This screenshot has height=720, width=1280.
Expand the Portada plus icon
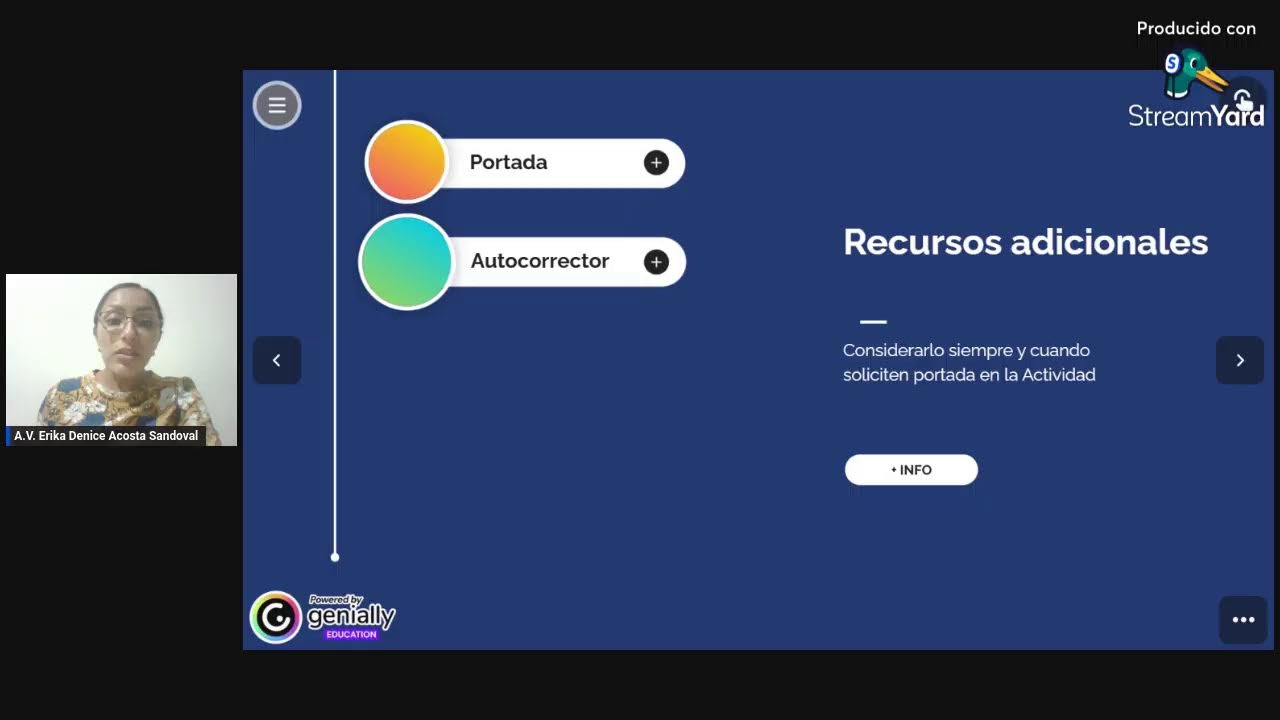656,163
